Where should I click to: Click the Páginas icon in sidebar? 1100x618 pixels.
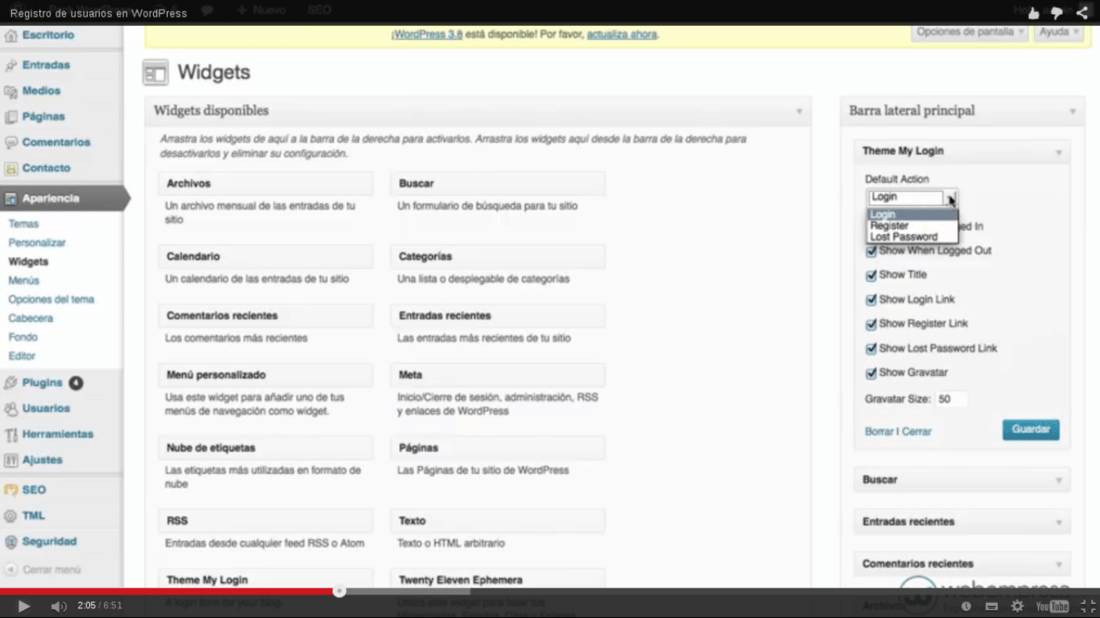click(11, 117)
